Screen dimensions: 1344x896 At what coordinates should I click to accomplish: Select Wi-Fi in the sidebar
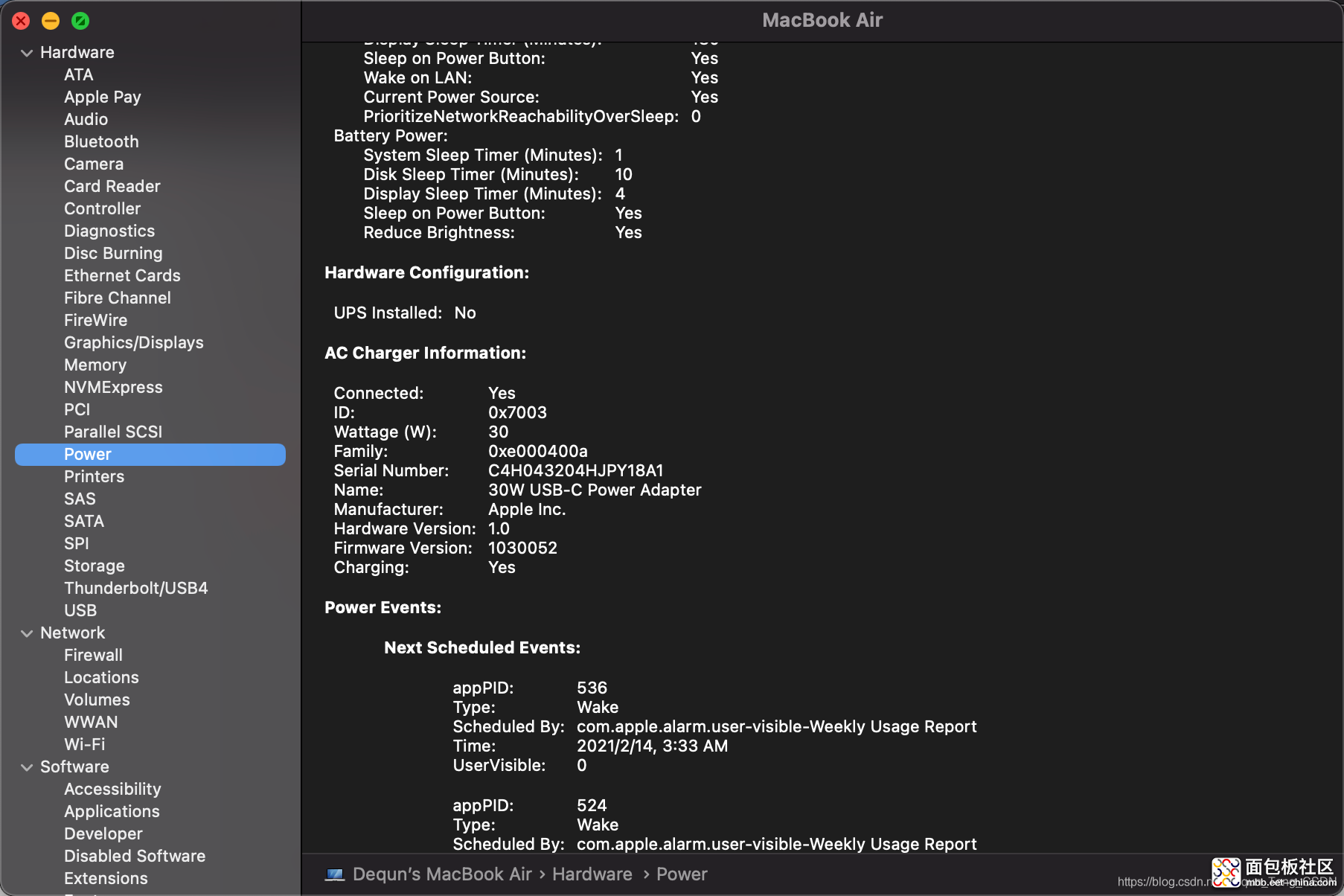pyautogui.click(x=85, y=745)
